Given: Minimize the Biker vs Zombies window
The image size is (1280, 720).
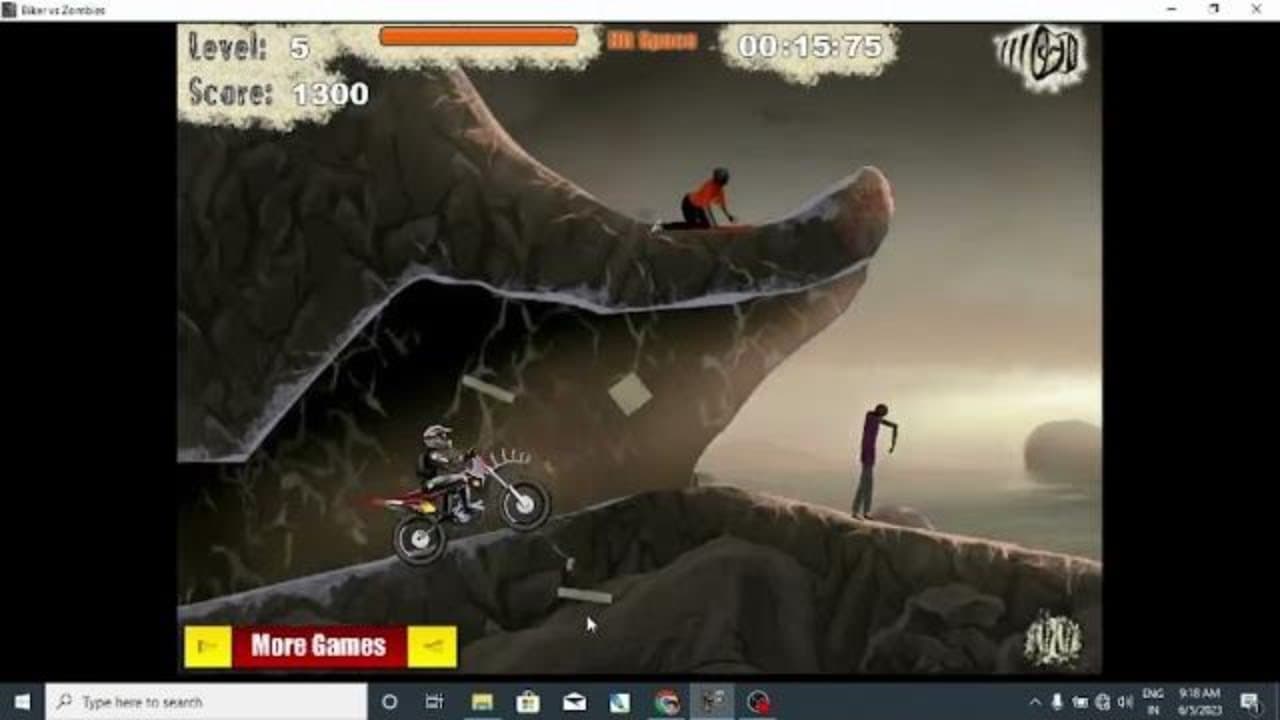Looking at the screenshot, I should [1171, 10].
